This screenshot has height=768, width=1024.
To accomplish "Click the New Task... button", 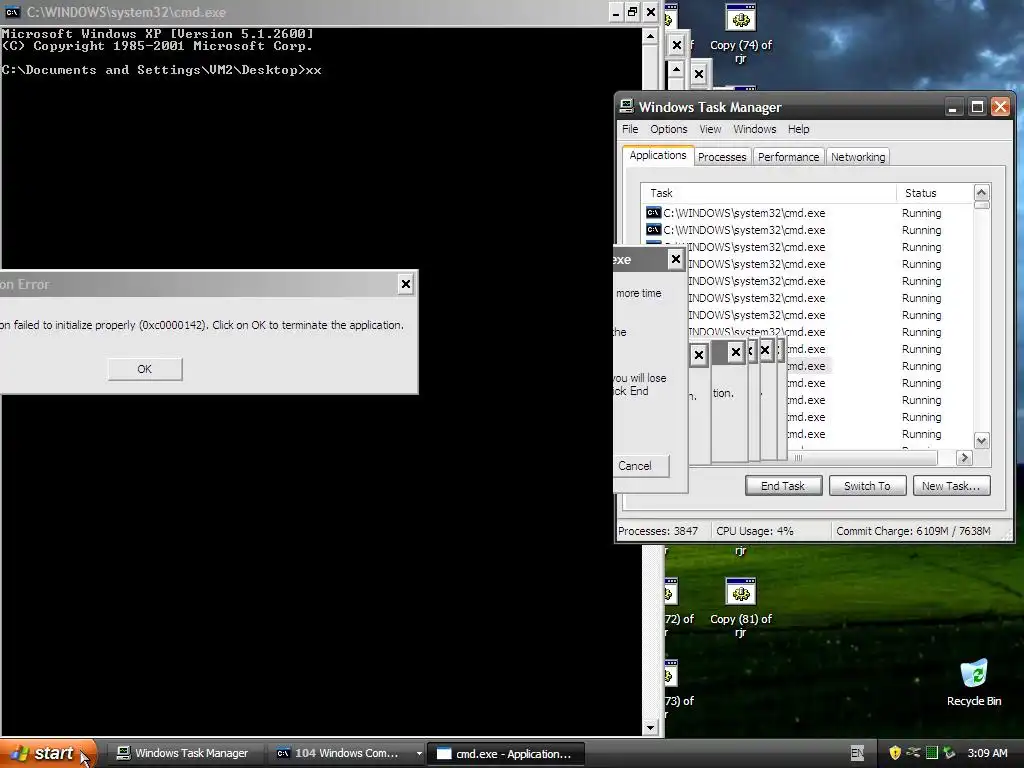I will point(951,486).
